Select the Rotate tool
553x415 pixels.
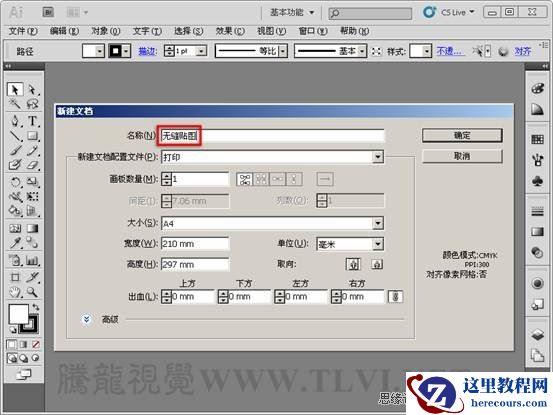(x=15, y=182)
